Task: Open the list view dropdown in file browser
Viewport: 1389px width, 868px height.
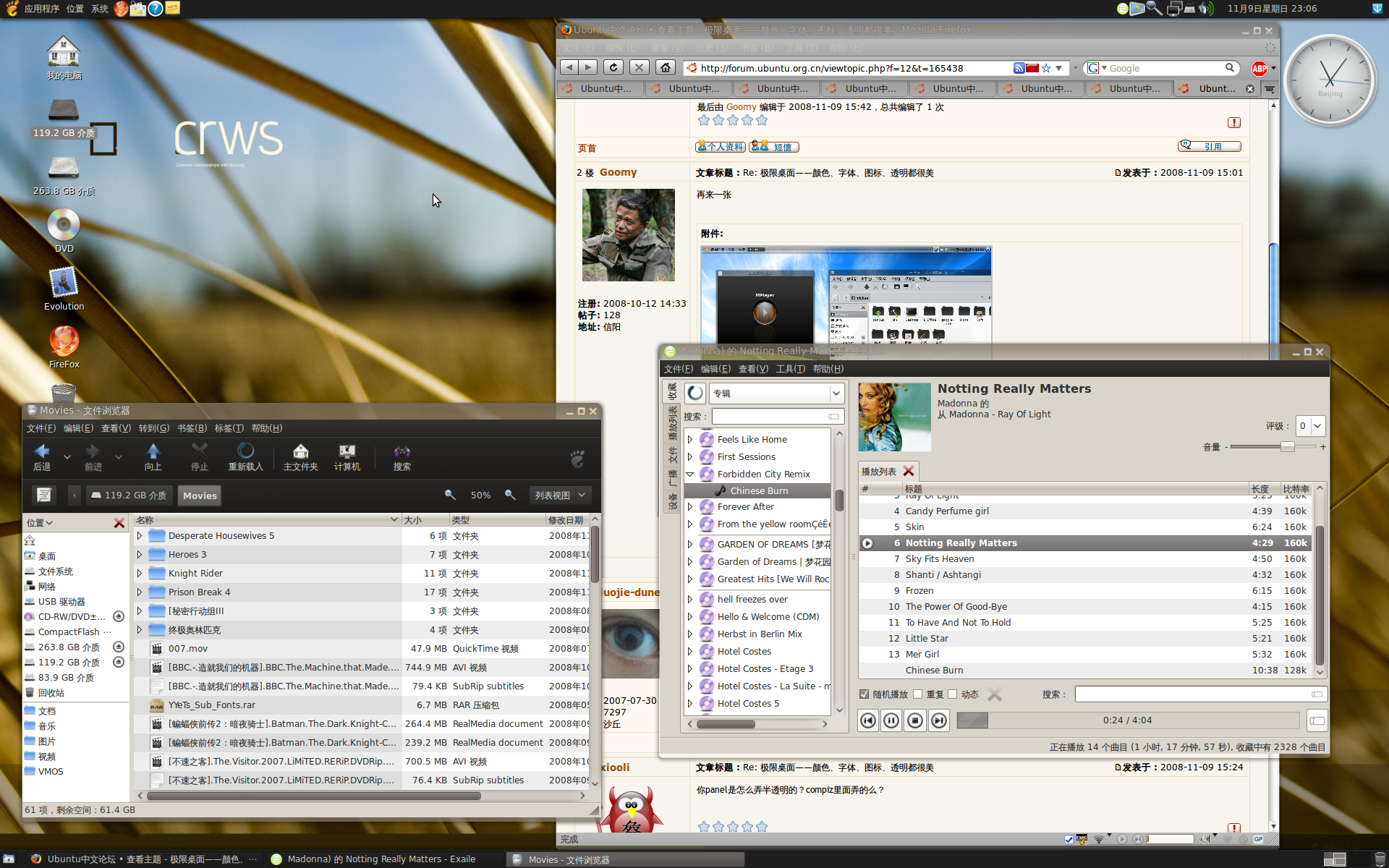Action: [x=560, y=495]
